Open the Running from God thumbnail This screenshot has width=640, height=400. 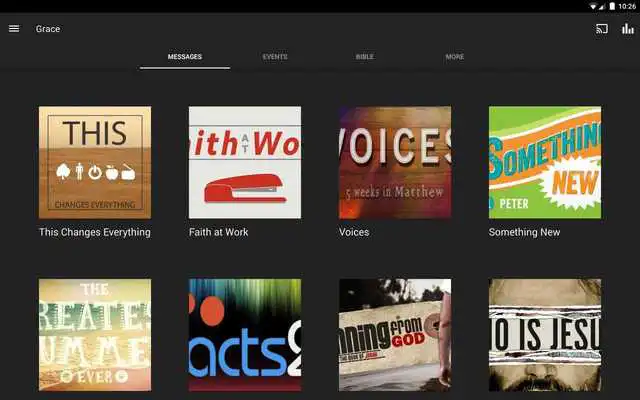[x=395, y=334]
